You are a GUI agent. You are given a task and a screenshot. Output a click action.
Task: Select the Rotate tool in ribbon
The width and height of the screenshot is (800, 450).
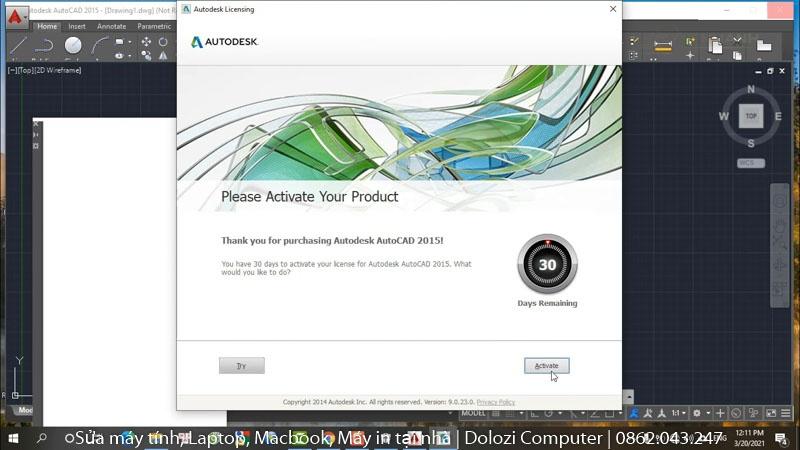coord(163,41)
